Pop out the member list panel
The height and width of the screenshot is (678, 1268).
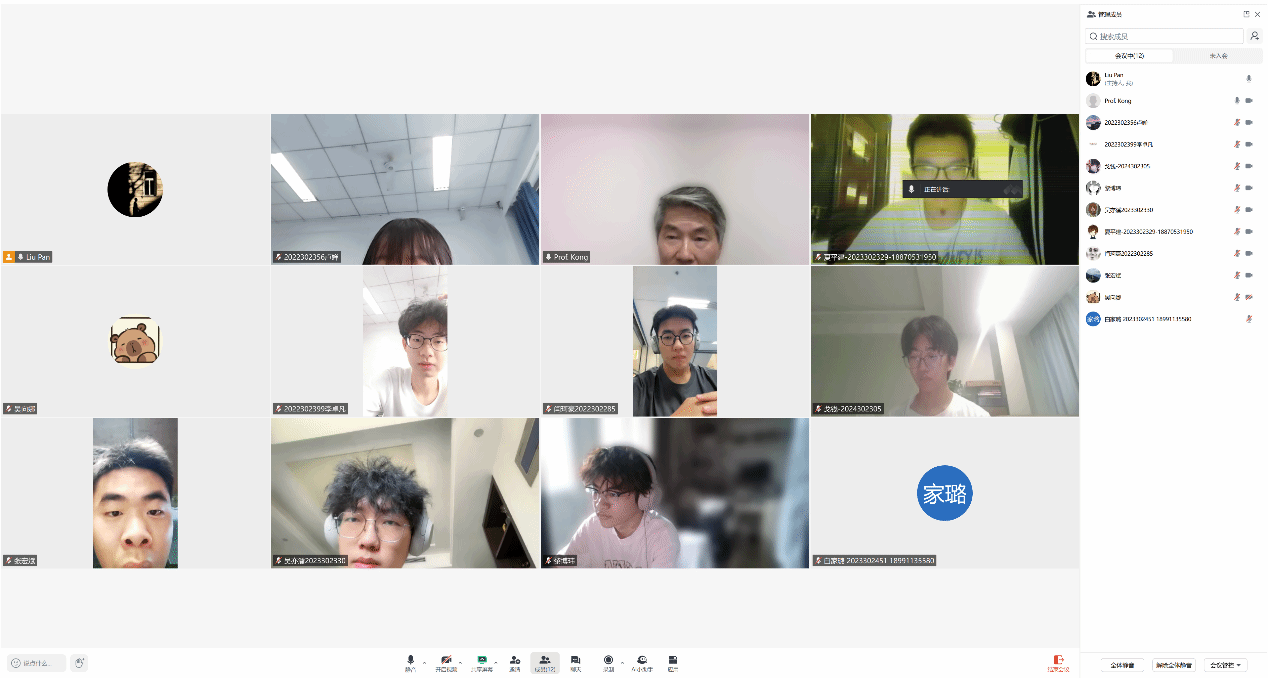pos(1246,14)
